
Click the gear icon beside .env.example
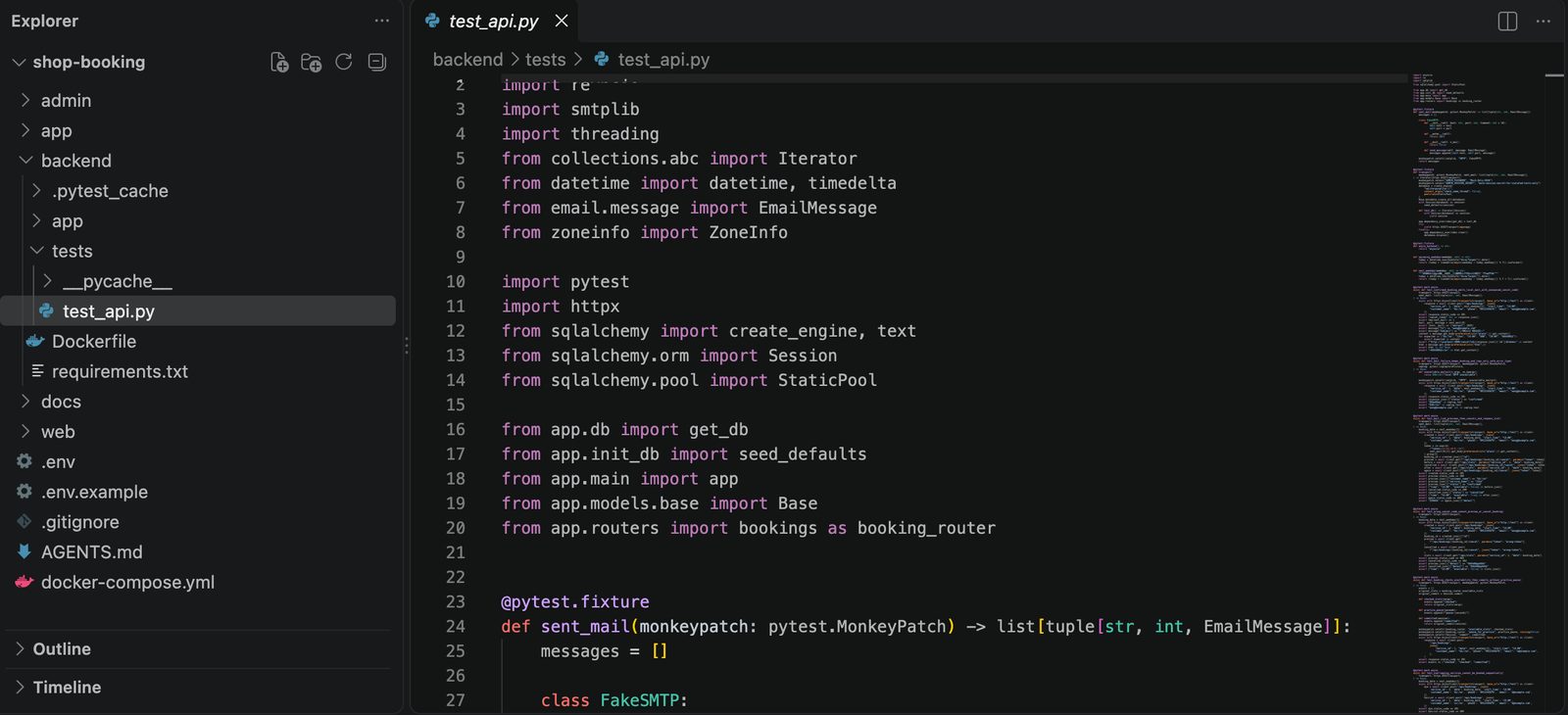coord(24,492)
